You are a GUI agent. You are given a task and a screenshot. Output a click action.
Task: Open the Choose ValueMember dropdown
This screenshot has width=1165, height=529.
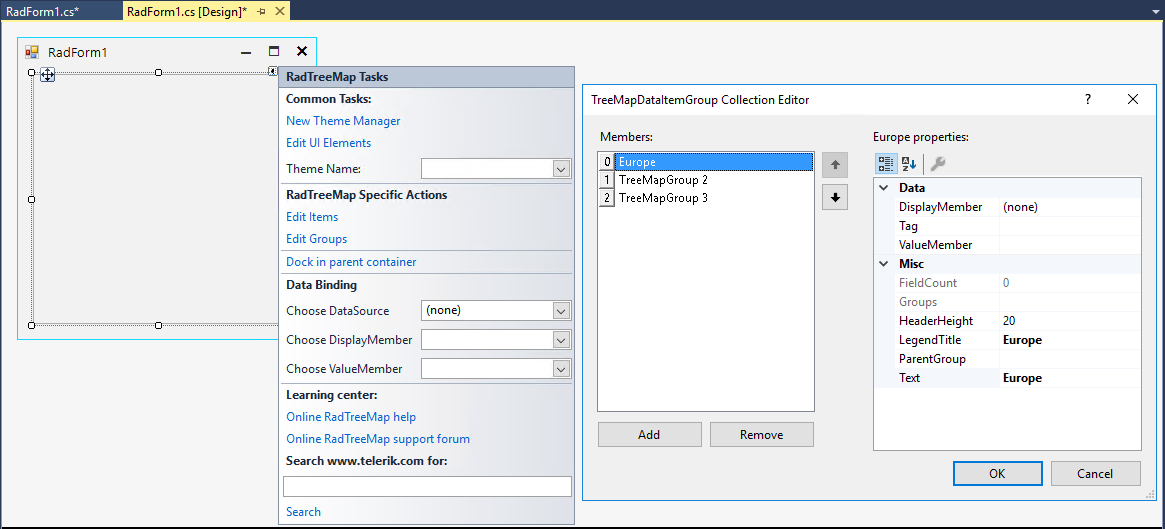562,369
